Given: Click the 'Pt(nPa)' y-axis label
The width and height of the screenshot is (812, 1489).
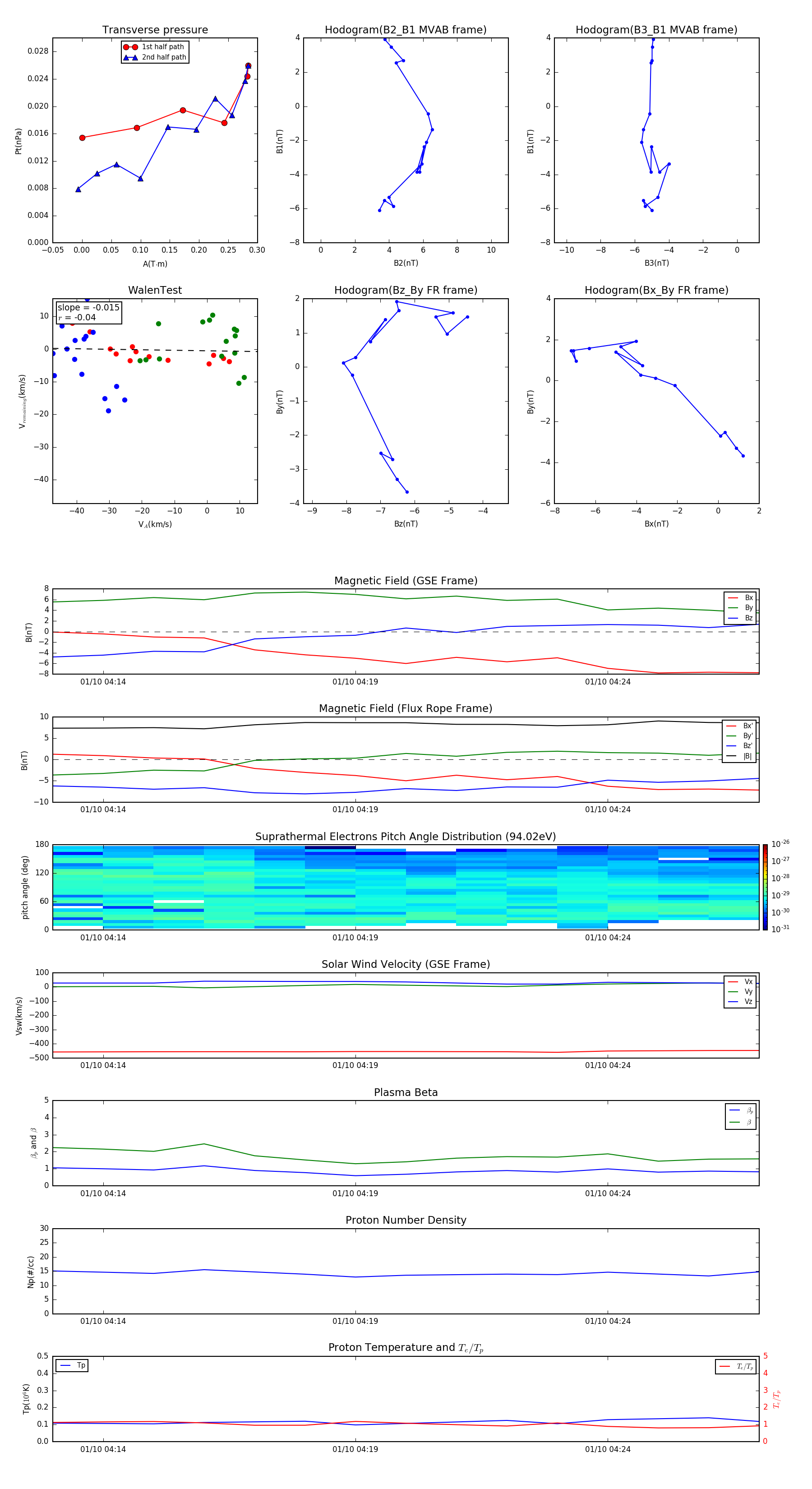Looking at the screenshot, I should [x=18, y=140].
